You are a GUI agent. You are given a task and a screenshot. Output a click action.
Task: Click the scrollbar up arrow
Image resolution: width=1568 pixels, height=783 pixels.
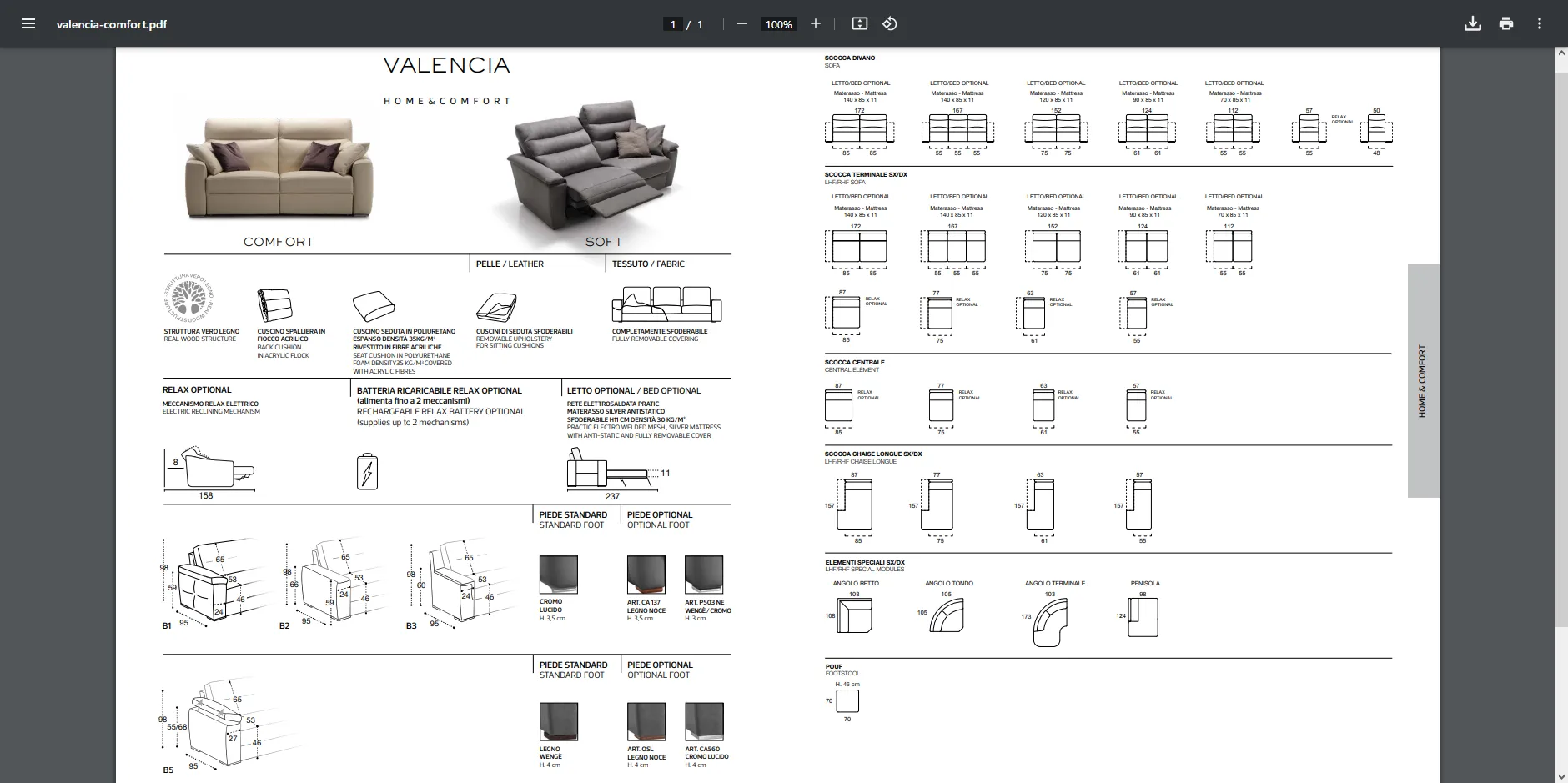(x=1561, y=53)
